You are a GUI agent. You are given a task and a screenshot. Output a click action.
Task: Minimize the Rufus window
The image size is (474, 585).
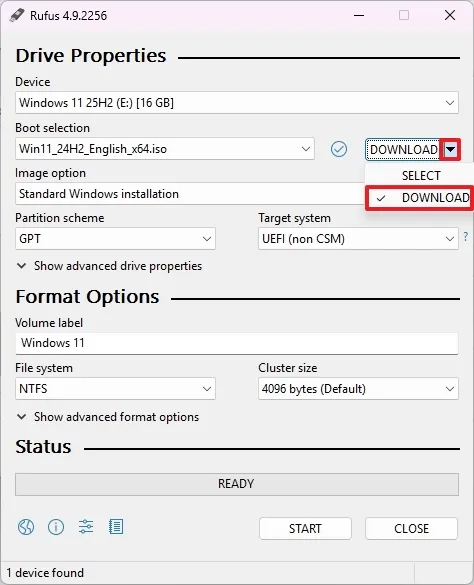(x=359, y=15)
